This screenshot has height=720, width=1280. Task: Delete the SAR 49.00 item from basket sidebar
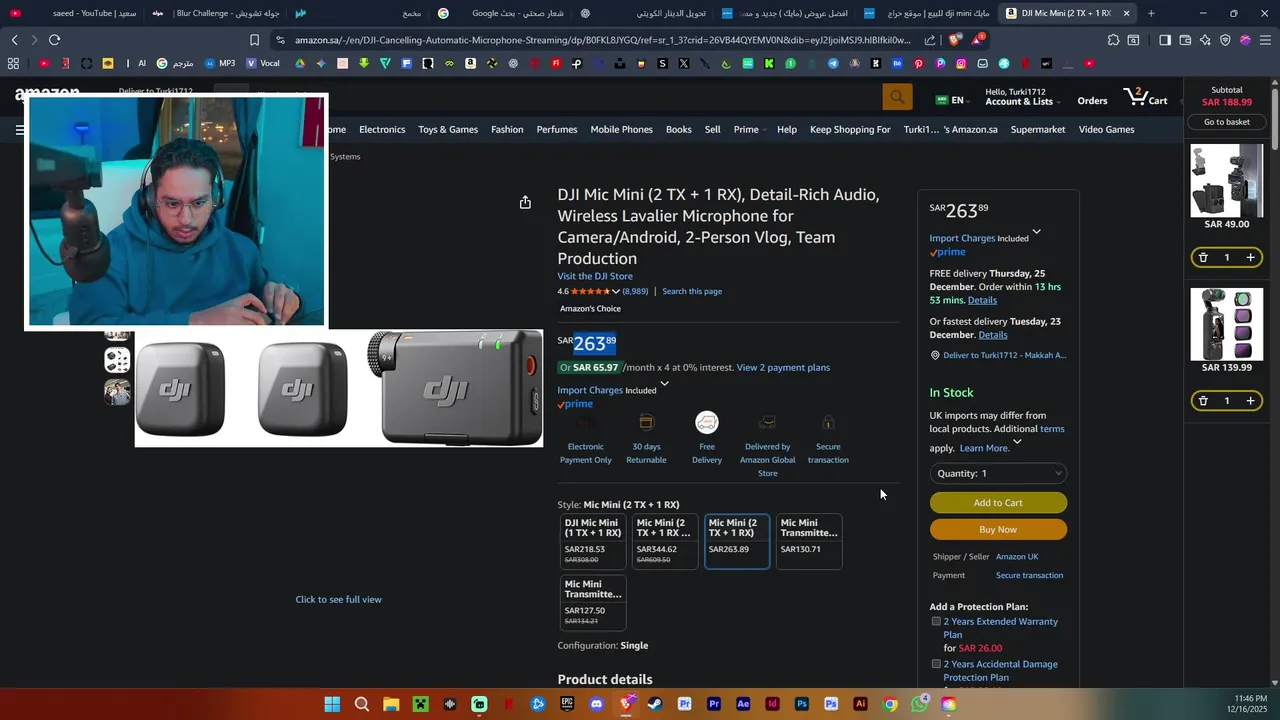[1203, 257]
